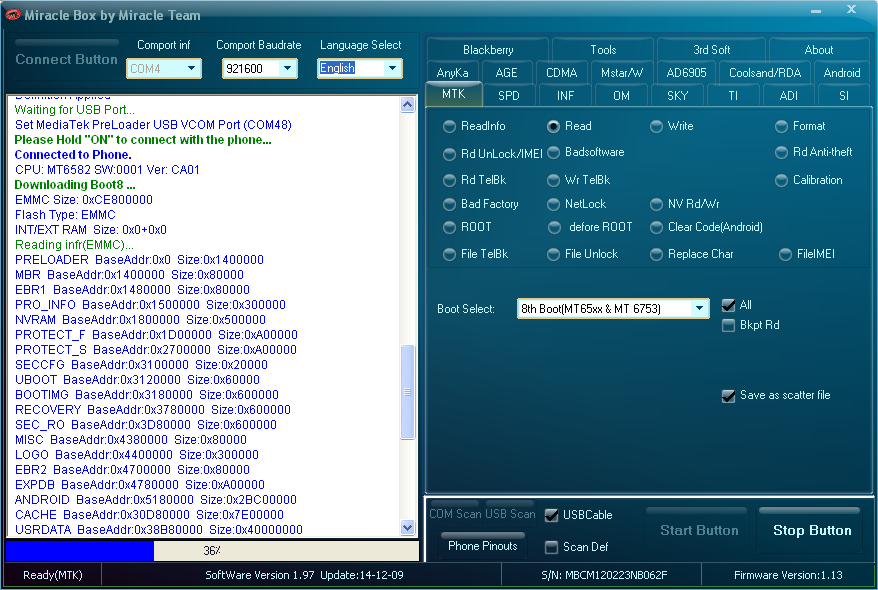The height and width of the screenshot is (590, 878).
Task: Choose Replace Char radio option
Action: pos(656,255)
